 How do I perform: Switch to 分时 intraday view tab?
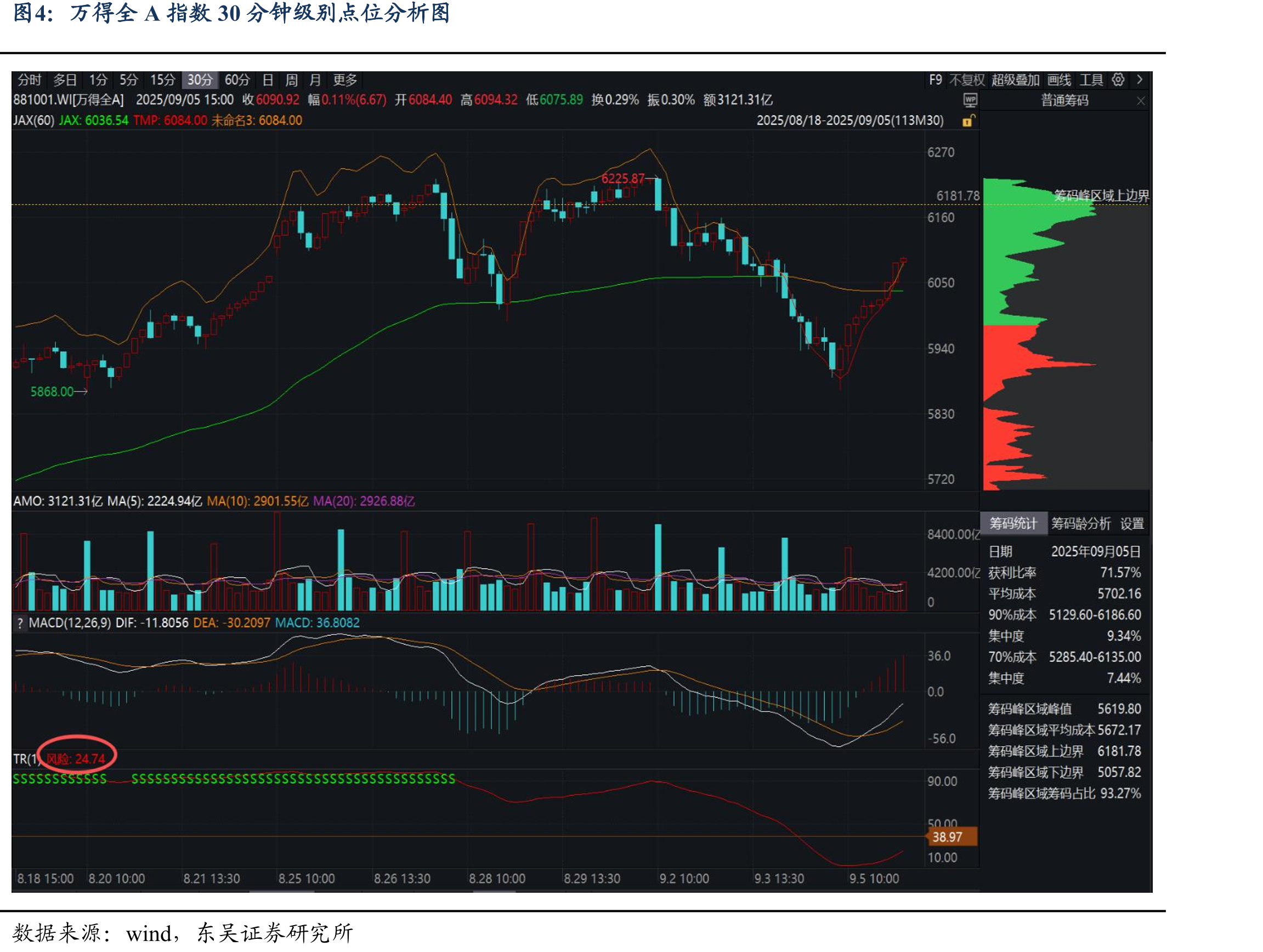pos(30,80)
